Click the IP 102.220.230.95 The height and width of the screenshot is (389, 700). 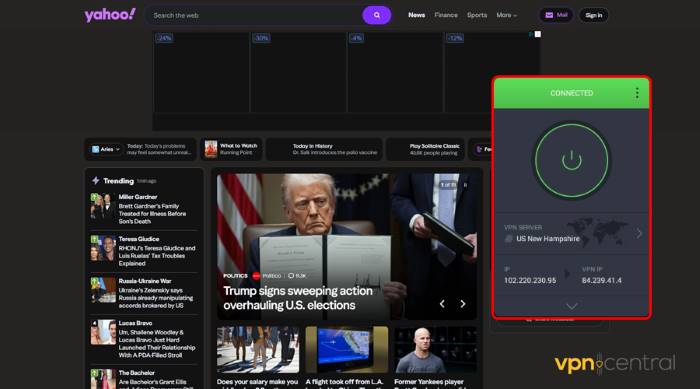tap(530, 280)
